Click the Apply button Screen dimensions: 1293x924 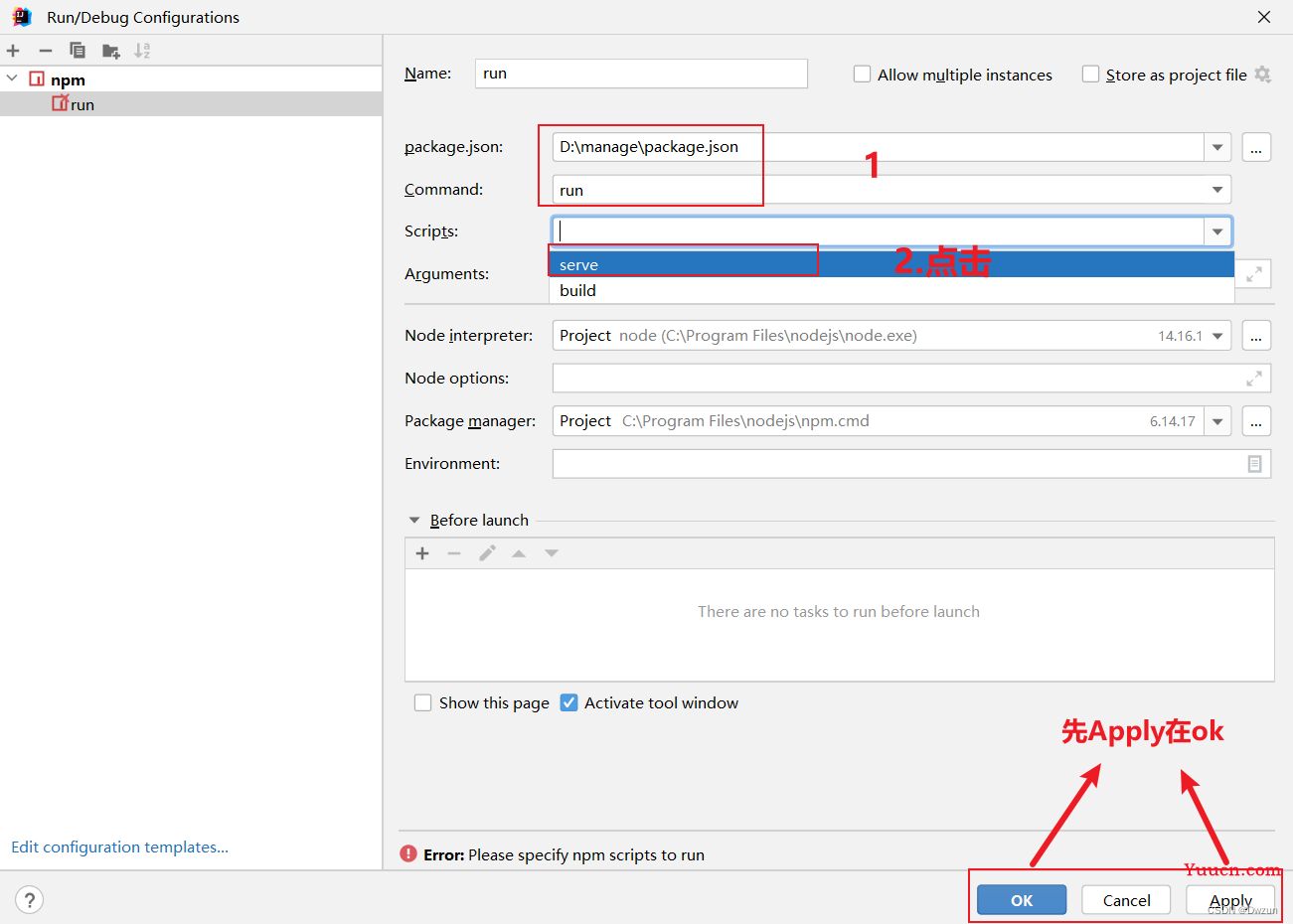click(1230, 900)
